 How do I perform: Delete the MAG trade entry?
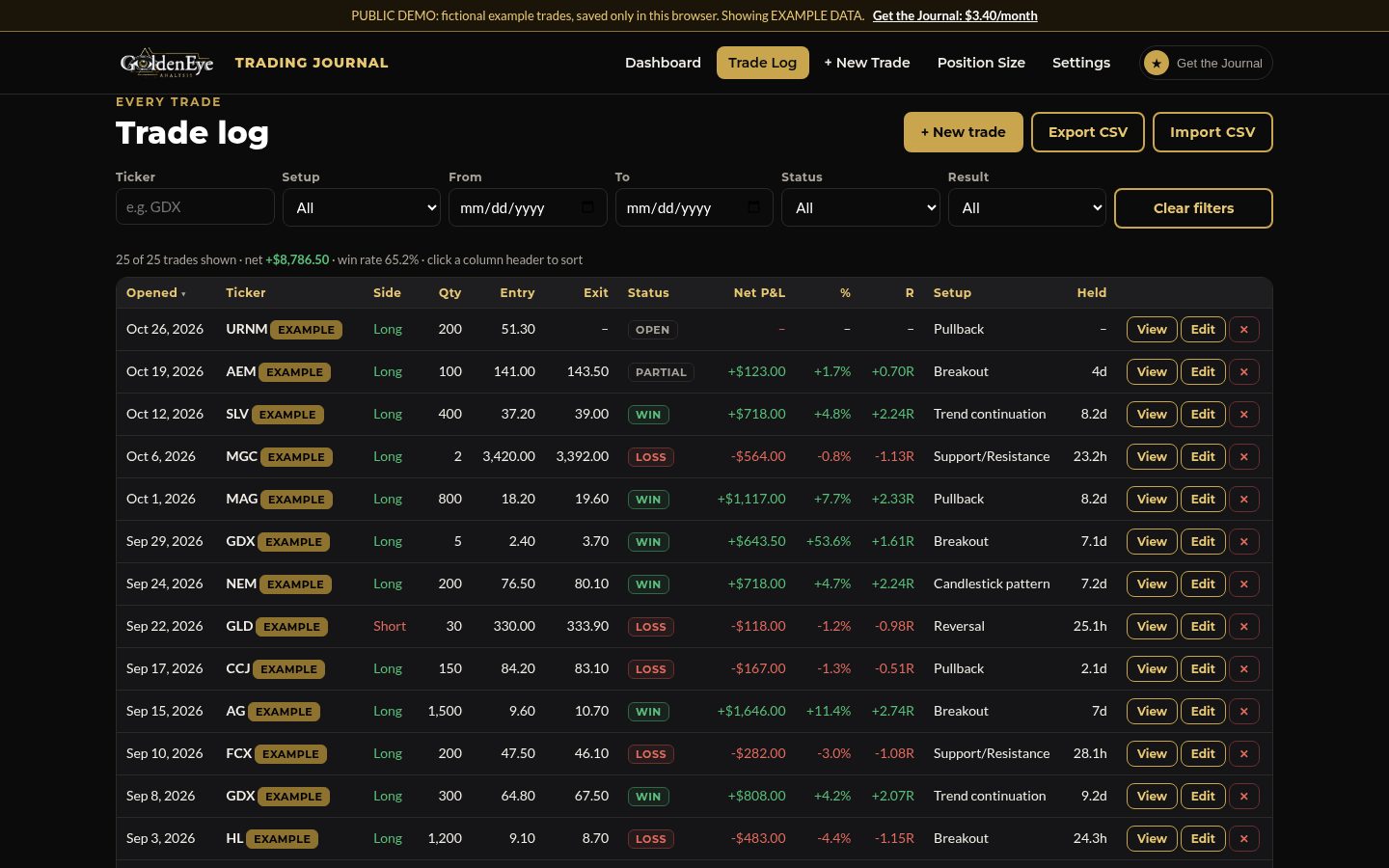tap(1244, 500)
